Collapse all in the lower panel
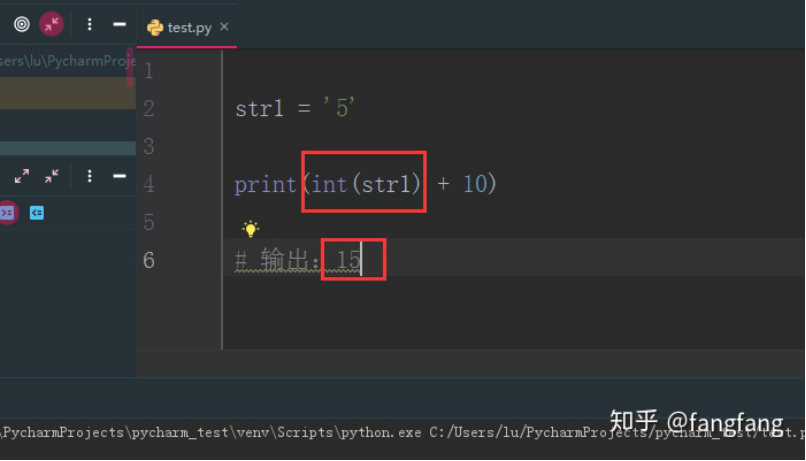The width and height of the screenshot is (806, 461). (x=52, y=176)
